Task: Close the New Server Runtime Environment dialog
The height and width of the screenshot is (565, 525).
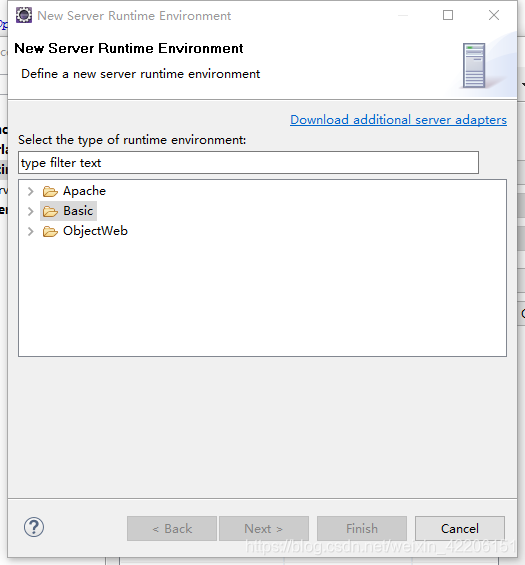Action: (x=494, y=15)
